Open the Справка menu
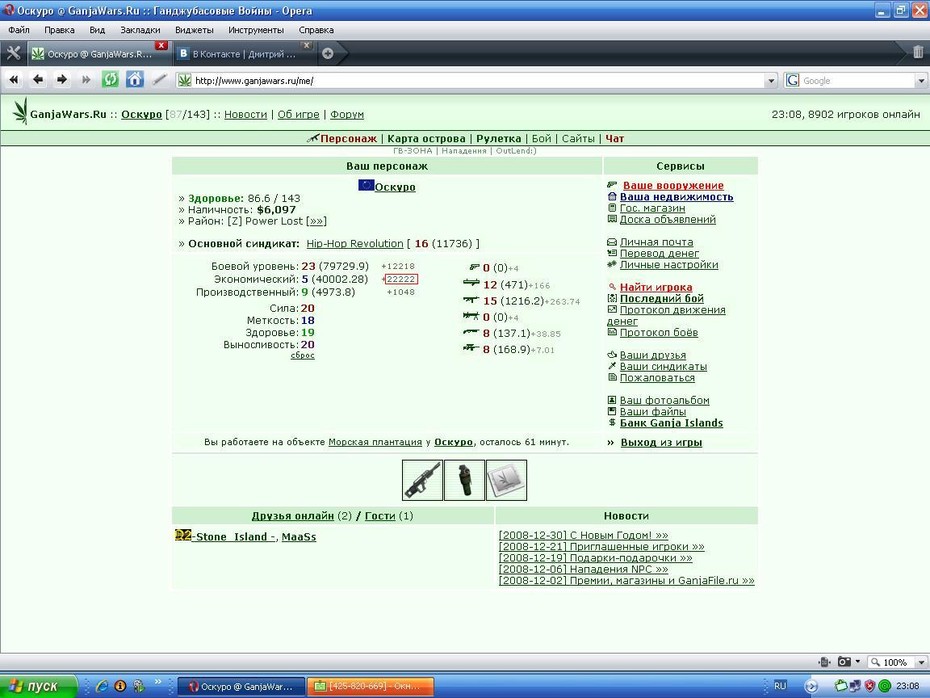The height and width of the screenshot is (698, 930). (x=316, y=30)
